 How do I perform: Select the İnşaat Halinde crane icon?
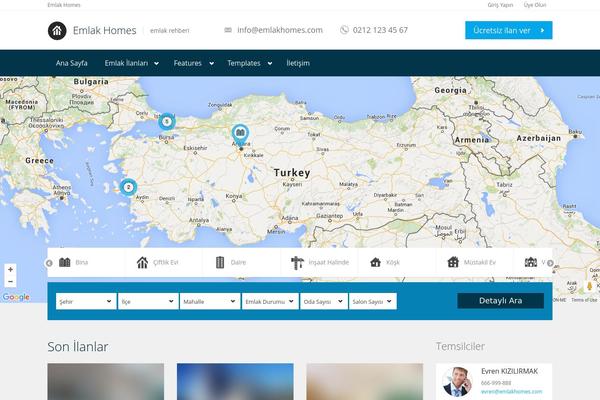(x=297, y=263)
